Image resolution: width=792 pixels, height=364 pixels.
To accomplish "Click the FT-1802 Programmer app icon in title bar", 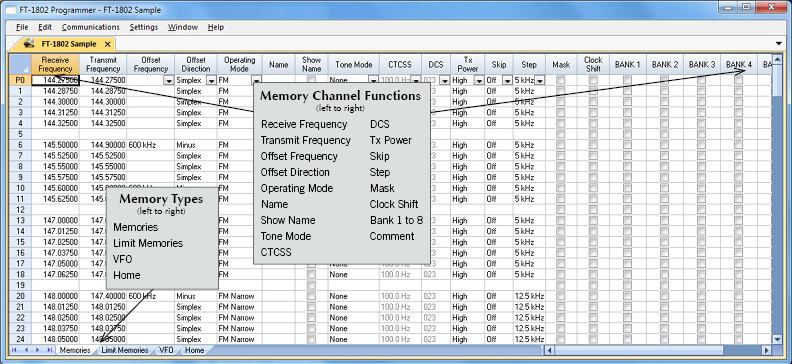I will click(10, 10).
